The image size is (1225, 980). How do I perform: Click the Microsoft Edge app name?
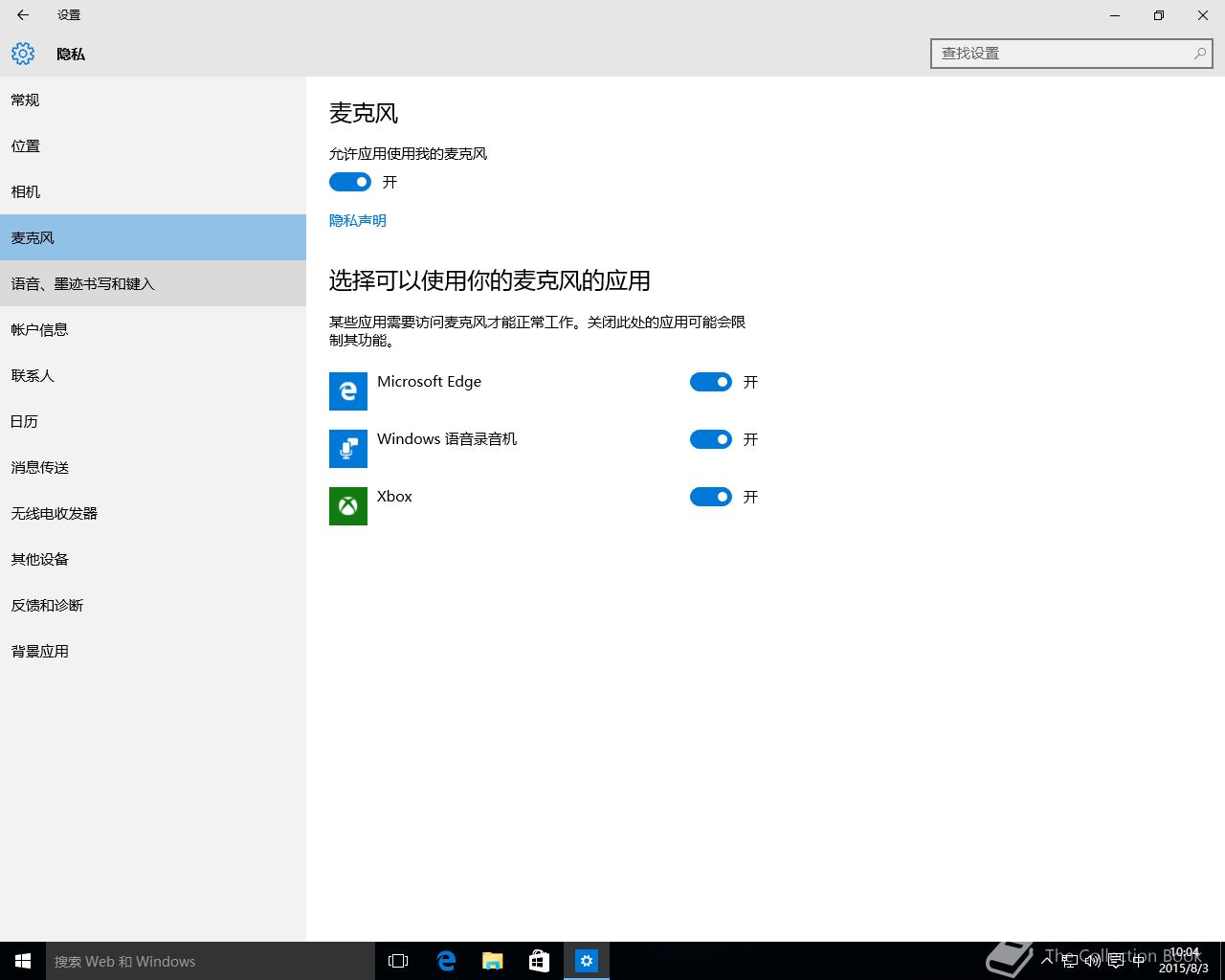[429, 381]
